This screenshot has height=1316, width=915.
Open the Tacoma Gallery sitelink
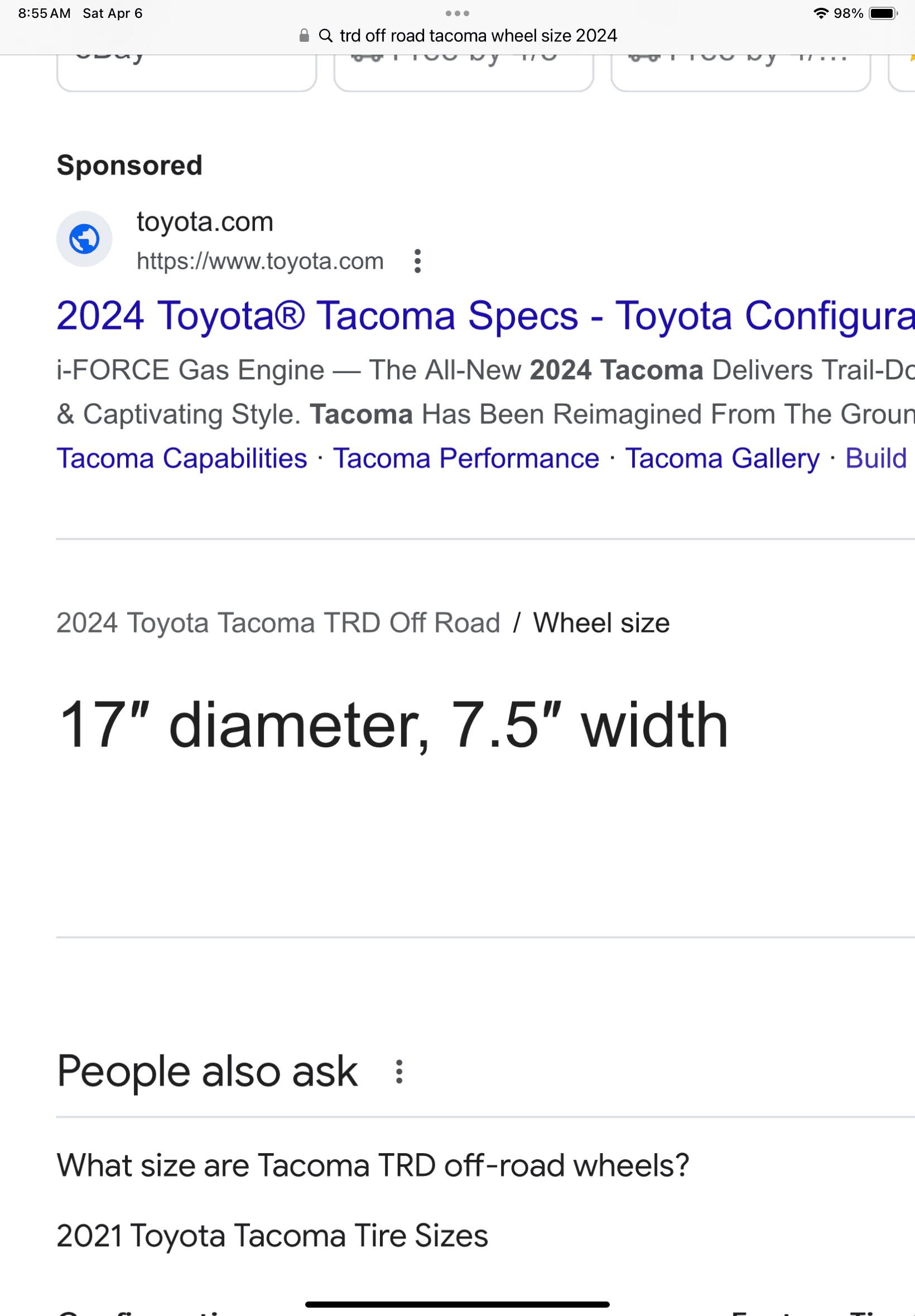point(722,458)
